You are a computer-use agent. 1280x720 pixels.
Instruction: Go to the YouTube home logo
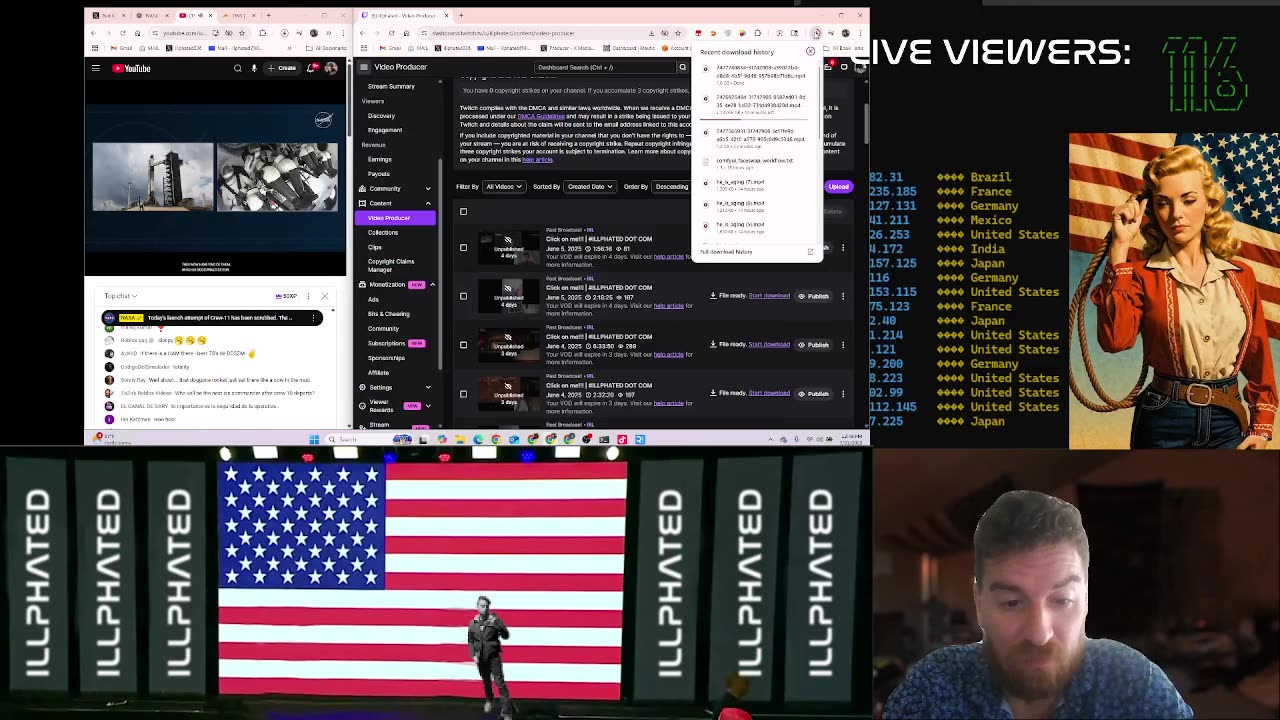131,68
